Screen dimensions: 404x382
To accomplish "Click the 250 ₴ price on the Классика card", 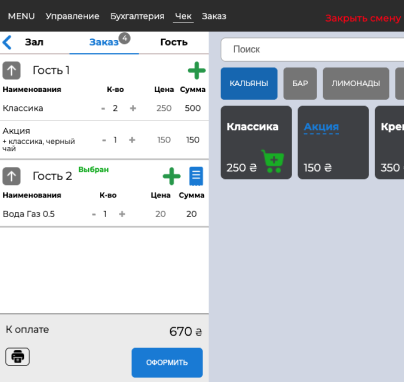I will [x=242, y=168].
